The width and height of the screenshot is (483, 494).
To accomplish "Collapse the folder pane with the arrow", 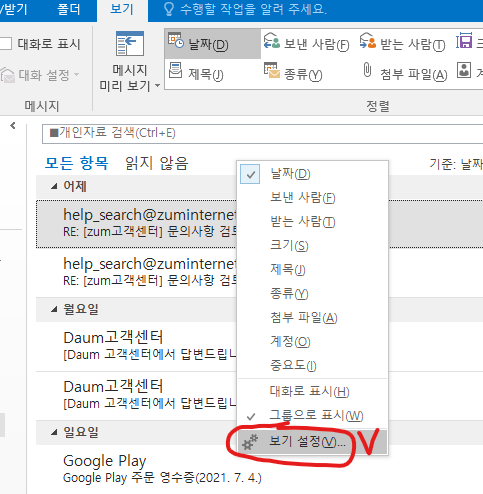I will (x=13, y=126).
